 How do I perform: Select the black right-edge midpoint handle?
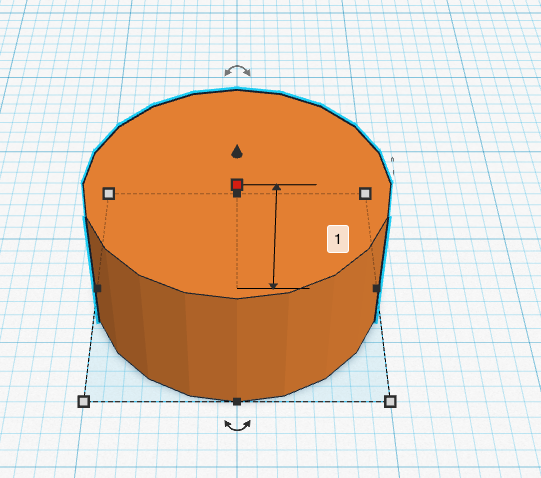point(376,288)
